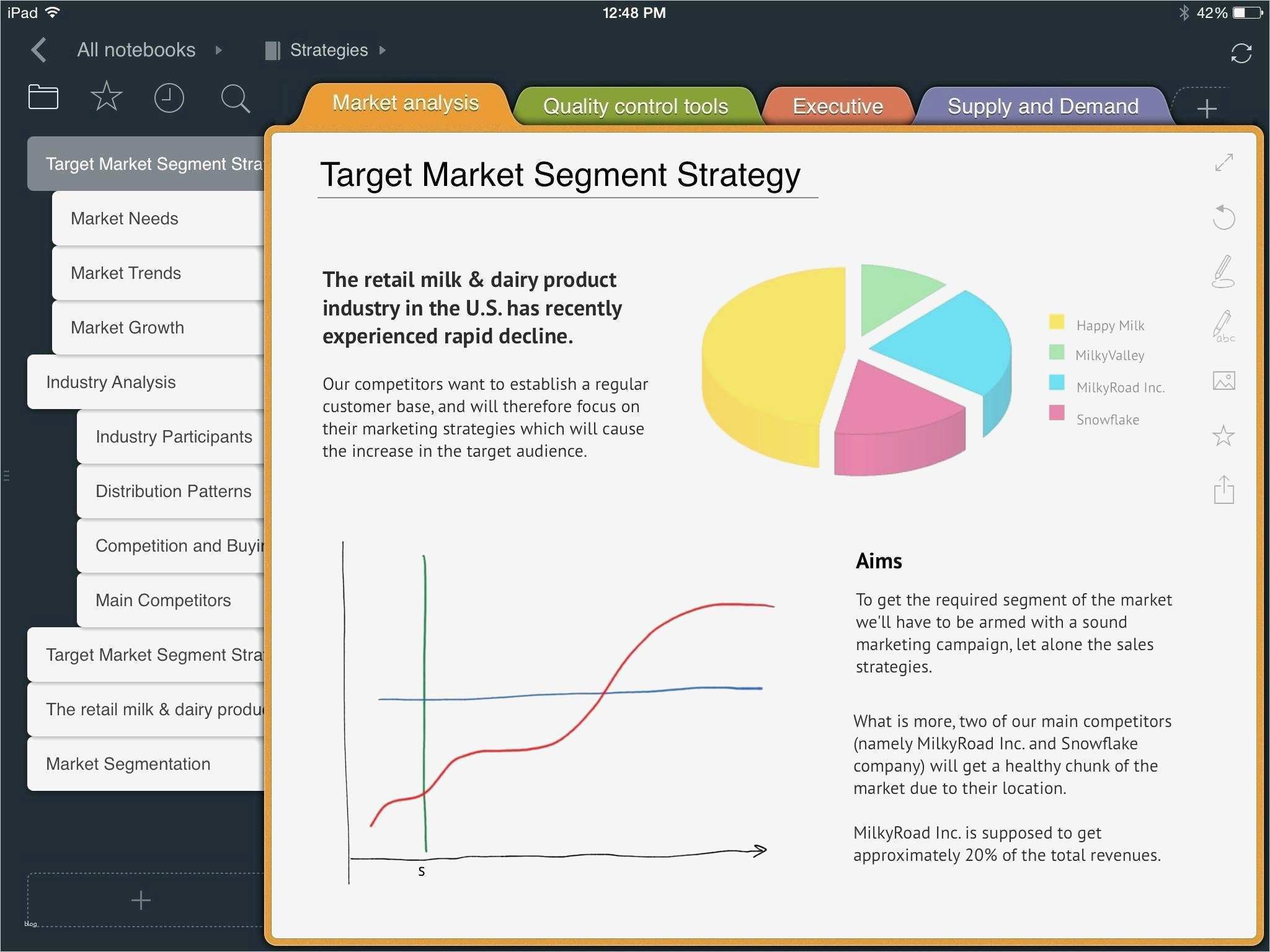
Task: Open recent pages clock icon
Action: point(169,98)
